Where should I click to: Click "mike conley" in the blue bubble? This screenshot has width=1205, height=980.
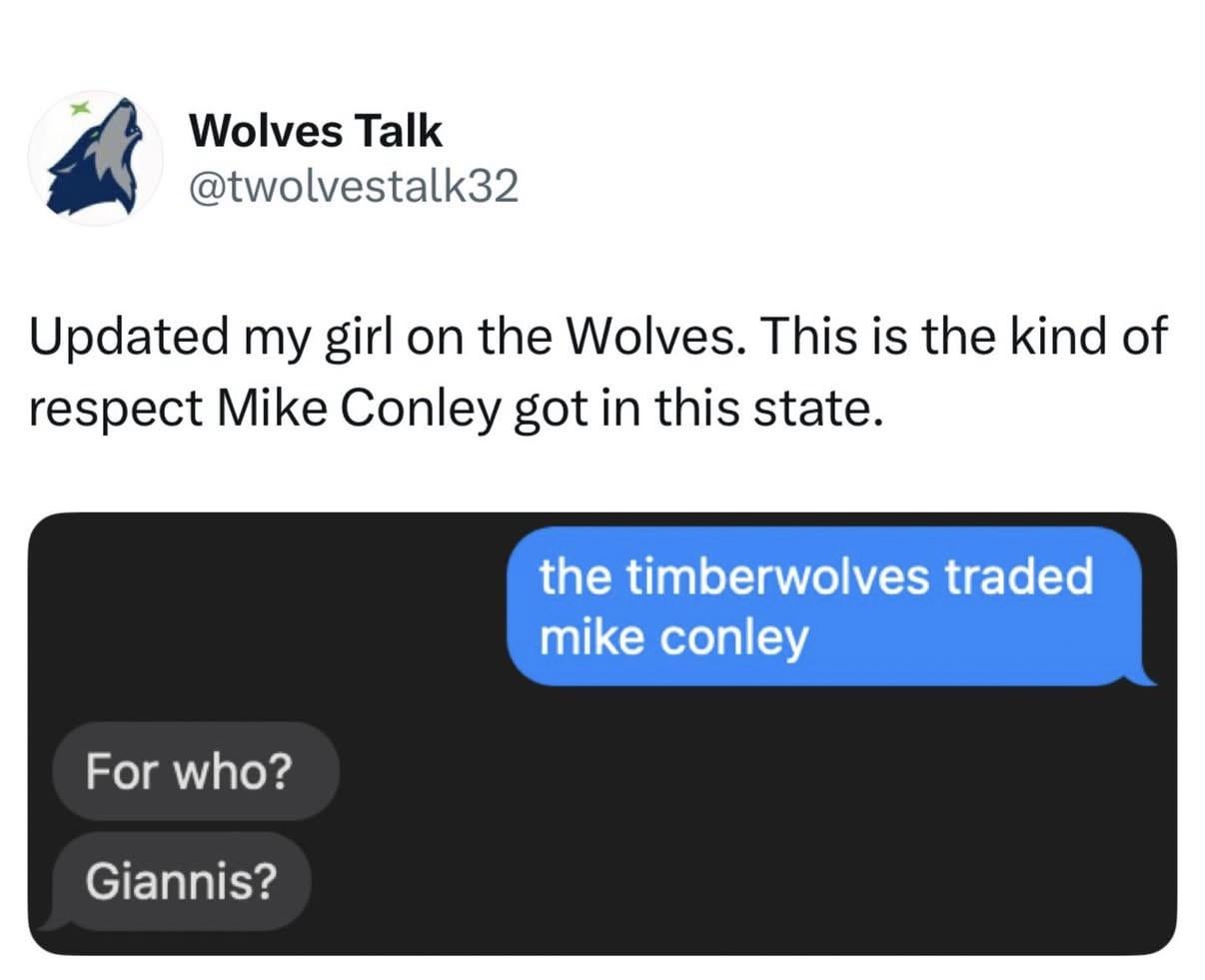tap(672, 637)
